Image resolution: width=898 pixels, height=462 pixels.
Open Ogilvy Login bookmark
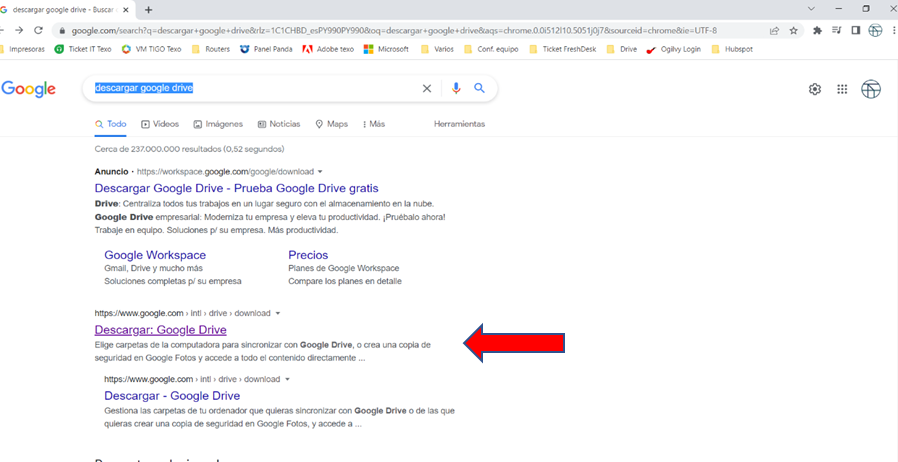click(x=674, y=49)
